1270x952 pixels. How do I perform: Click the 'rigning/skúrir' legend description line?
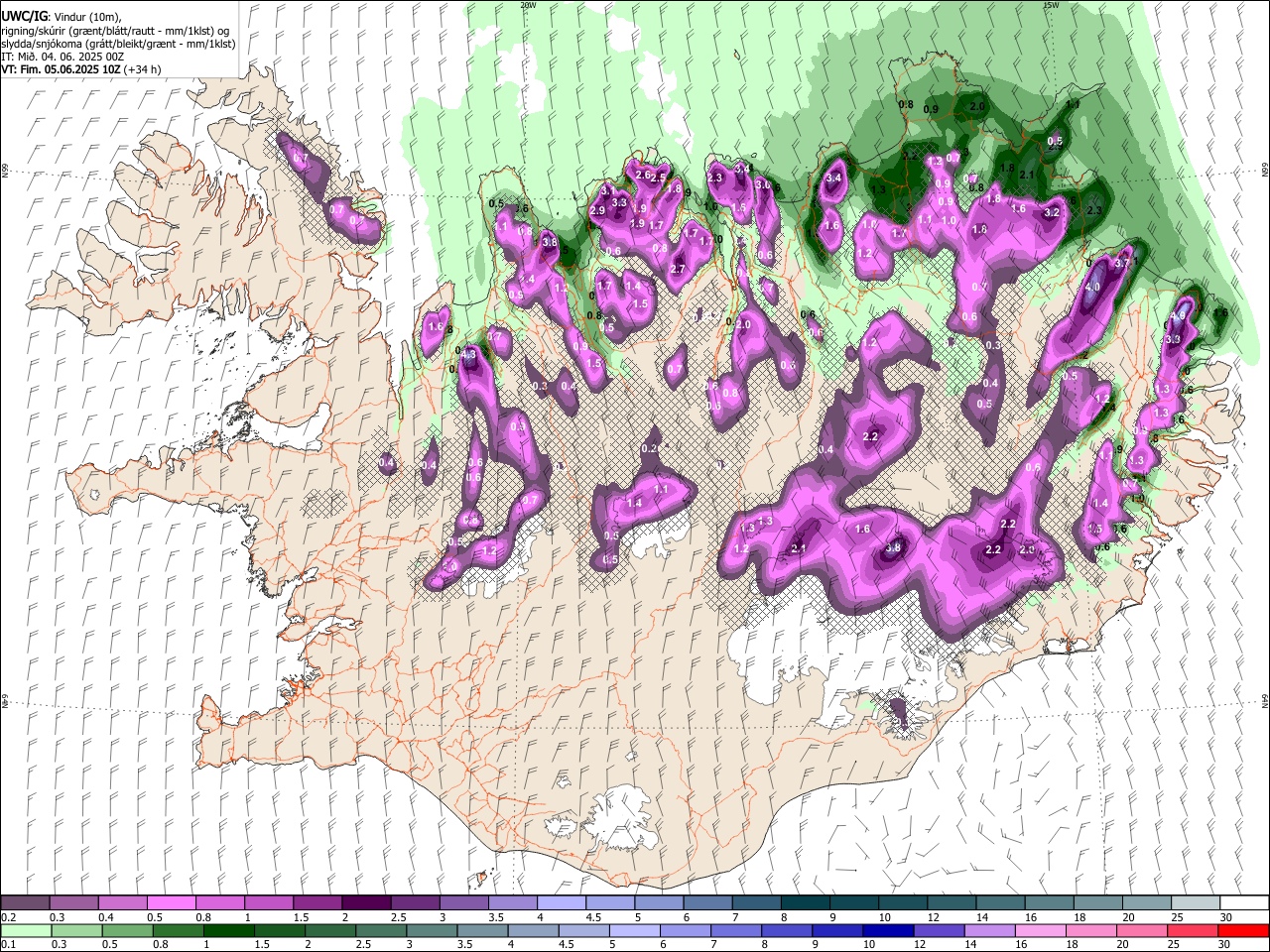tap(115, 31)
